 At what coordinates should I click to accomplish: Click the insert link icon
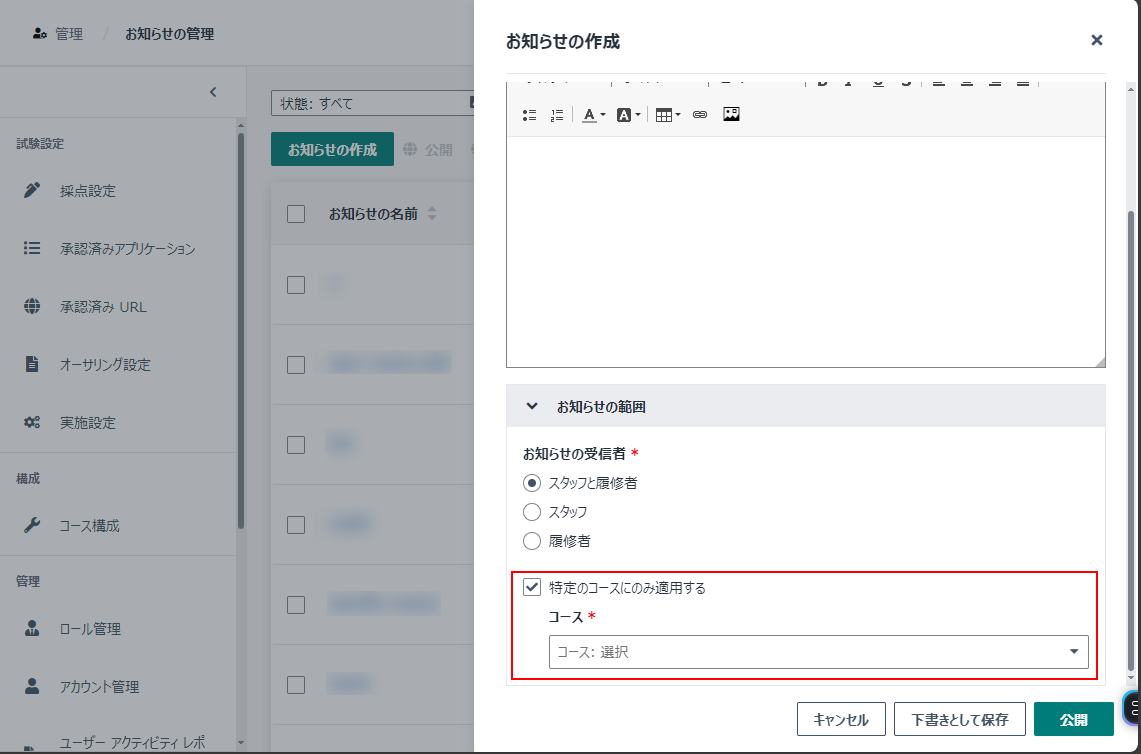coord(700,115)
